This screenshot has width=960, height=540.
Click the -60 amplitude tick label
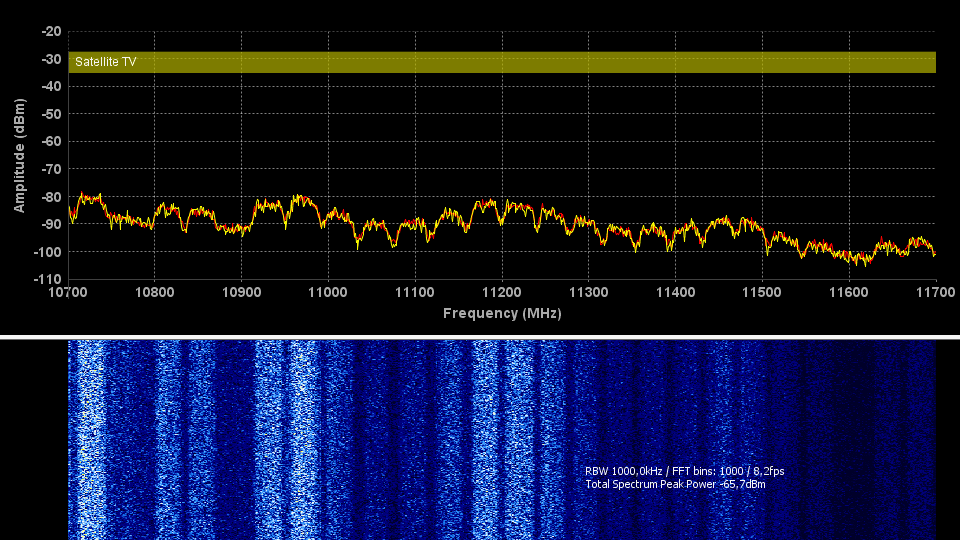(49, 141)
